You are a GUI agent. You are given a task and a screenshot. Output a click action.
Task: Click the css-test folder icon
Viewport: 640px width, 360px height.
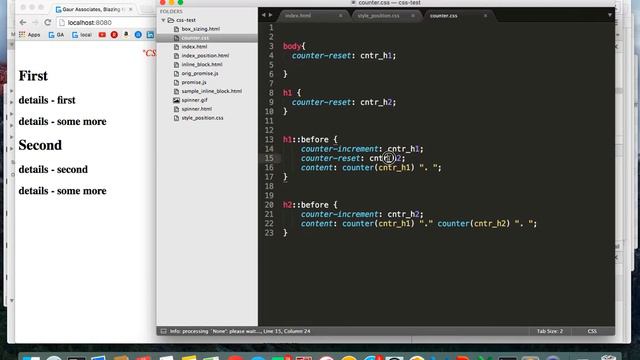point(171,20)
